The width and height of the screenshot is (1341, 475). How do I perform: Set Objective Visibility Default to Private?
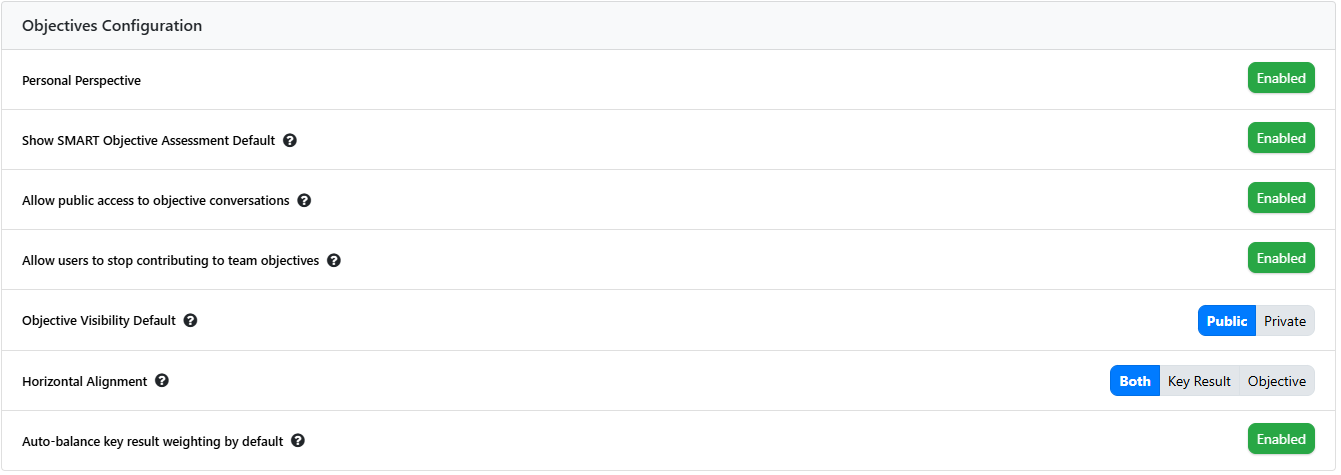coord(1284,321)
